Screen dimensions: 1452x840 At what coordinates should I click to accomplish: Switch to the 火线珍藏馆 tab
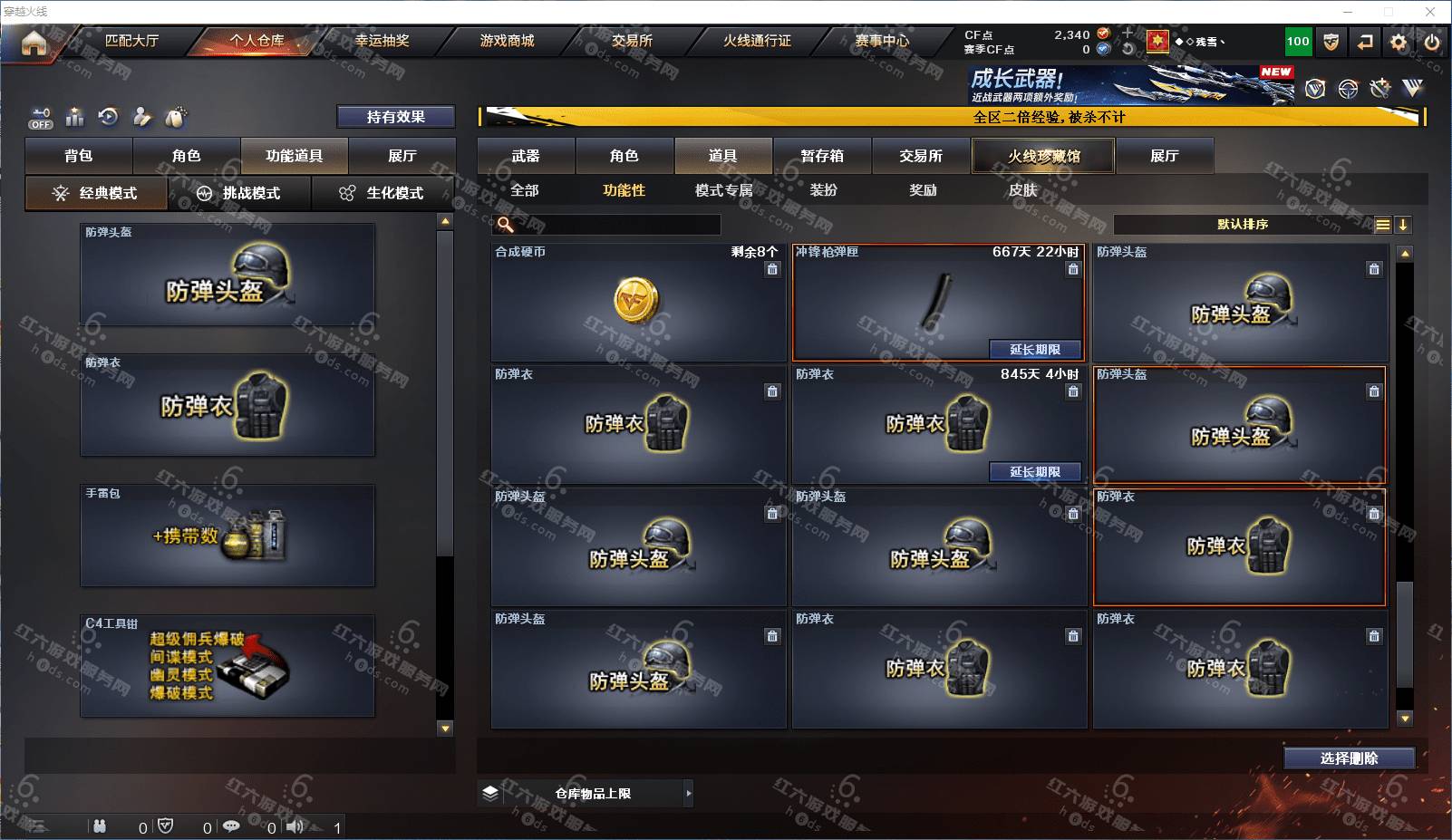[1043, 156]
